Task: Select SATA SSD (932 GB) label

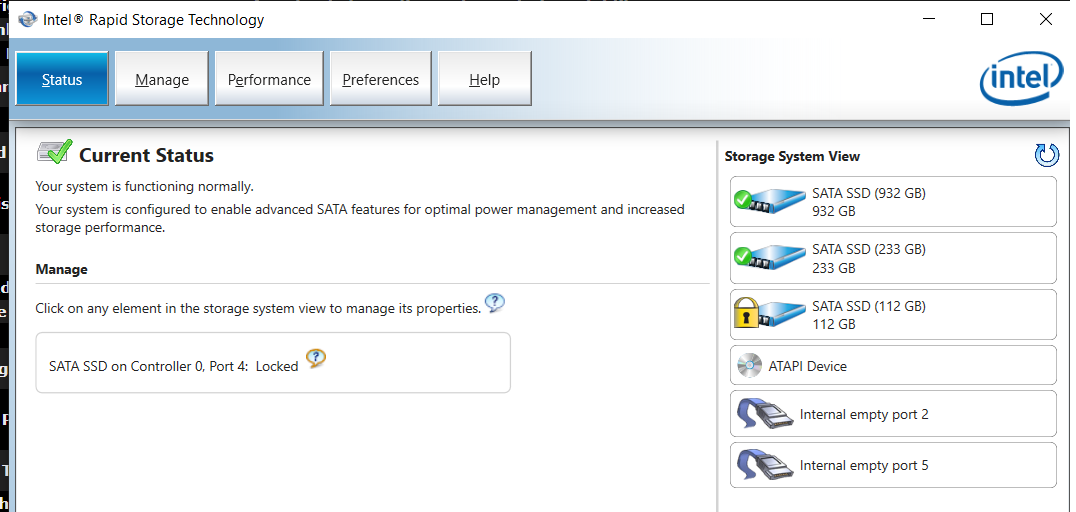Action: 868,193
